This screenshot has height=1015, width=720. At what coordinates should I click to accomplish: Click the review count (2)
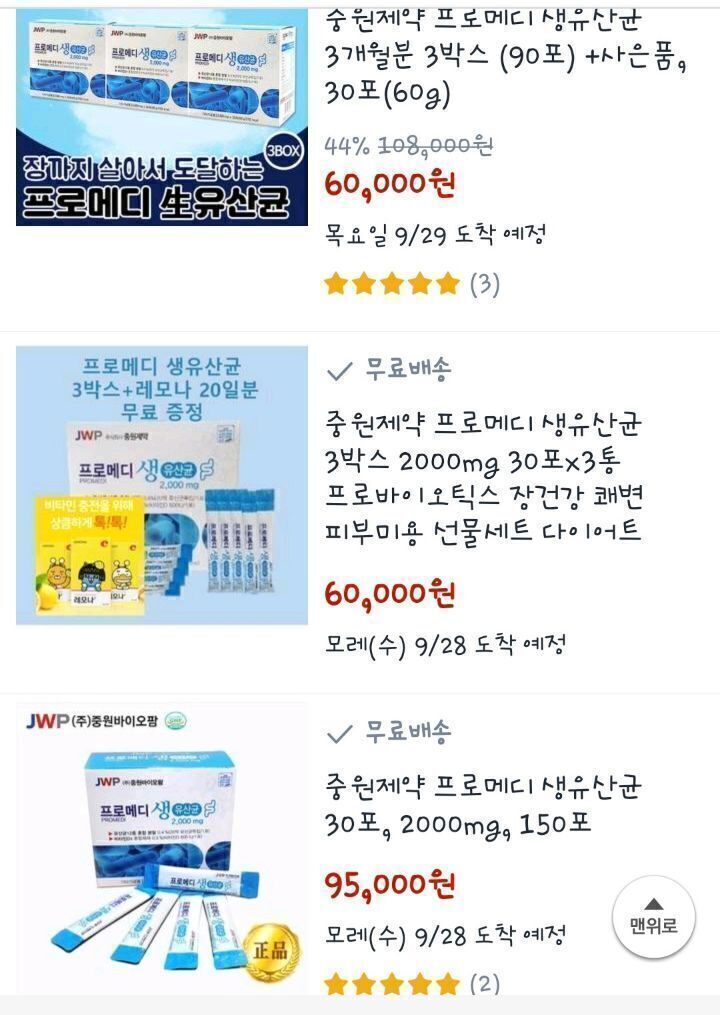click(x=485, y=985)
